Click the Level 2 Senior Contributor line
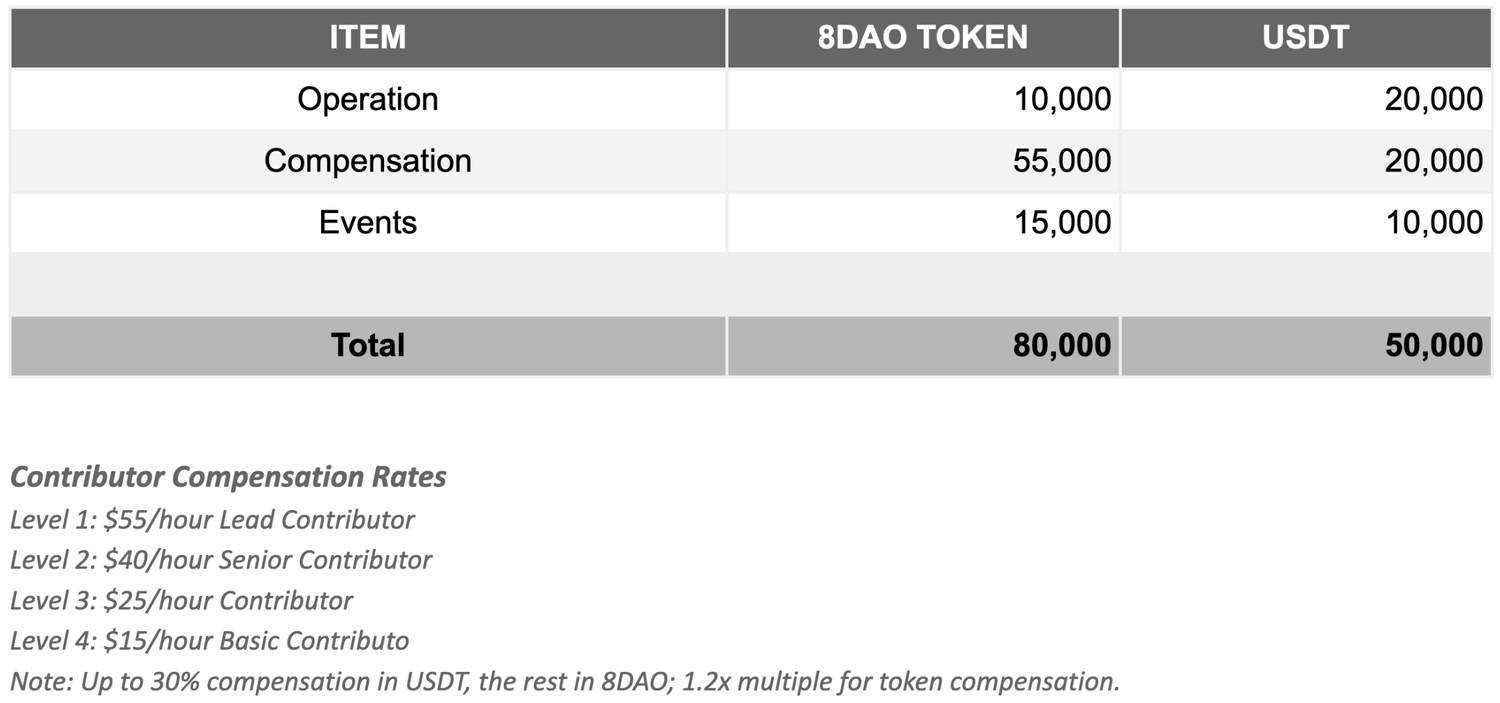This screenshot has width=1500, height=703. tap(221, 560)
